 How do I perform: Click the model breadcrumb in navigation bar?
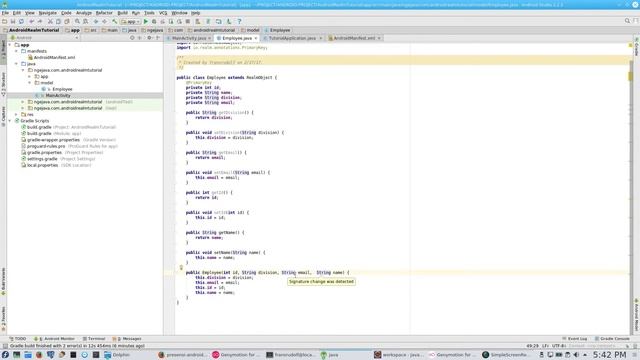click(x=250, y=30)
